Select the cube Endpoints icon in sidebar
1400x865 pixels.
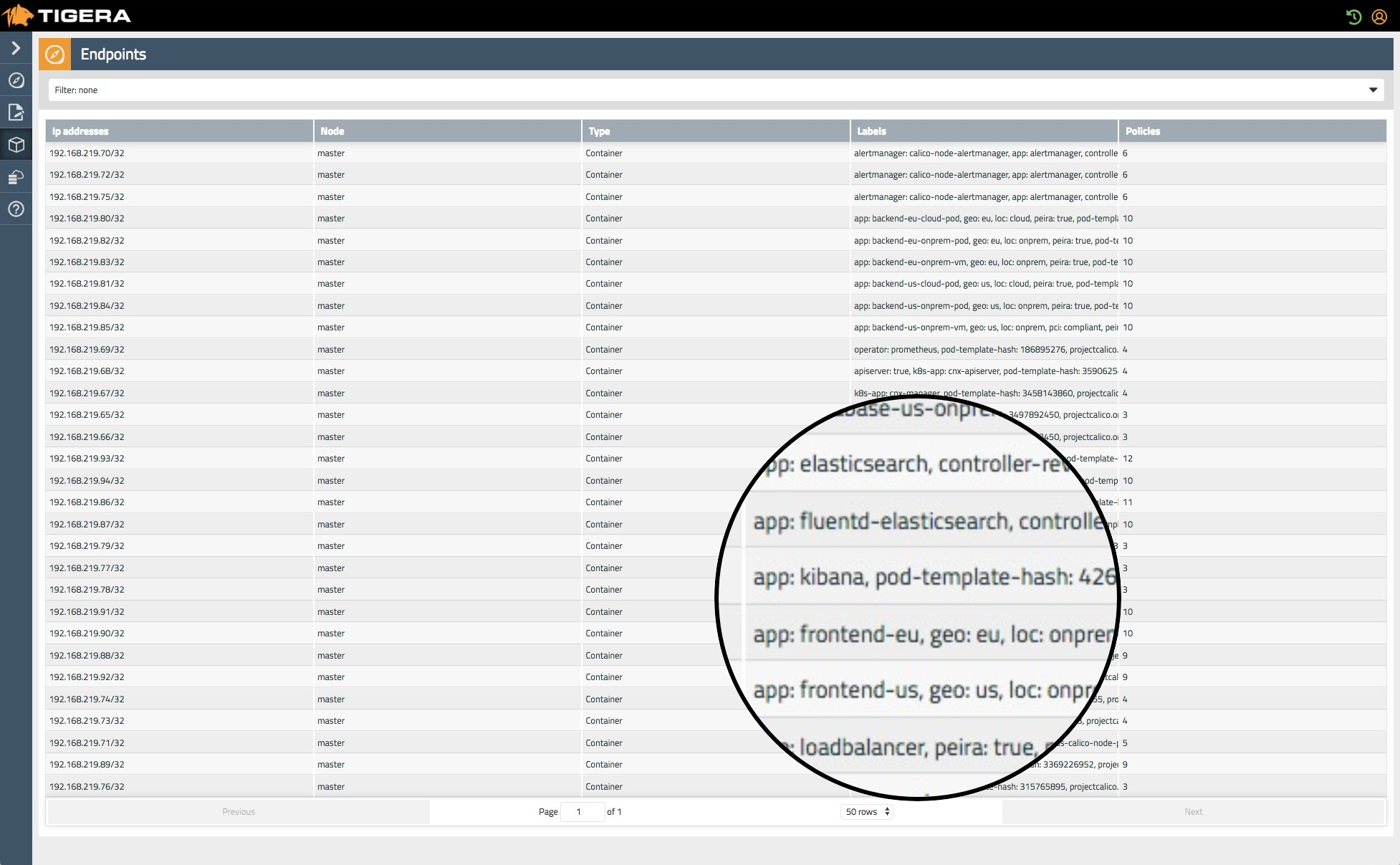[x=16, y=145]
